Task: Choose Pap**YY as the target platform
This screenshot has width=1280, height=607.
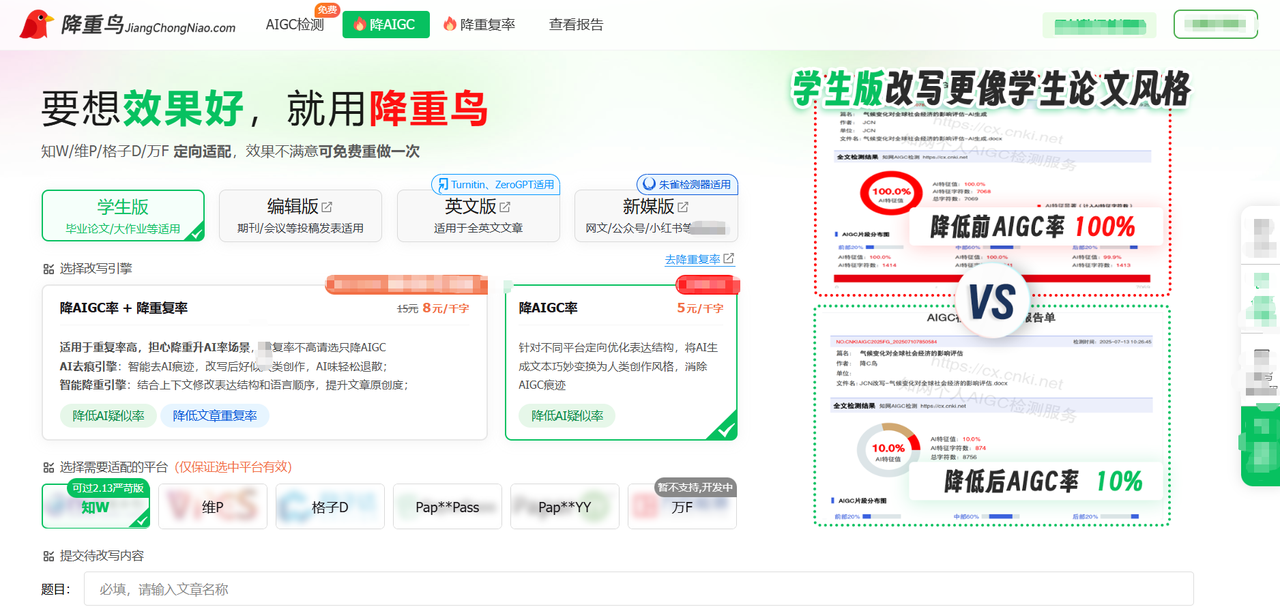Action: [x=564, y=507]
